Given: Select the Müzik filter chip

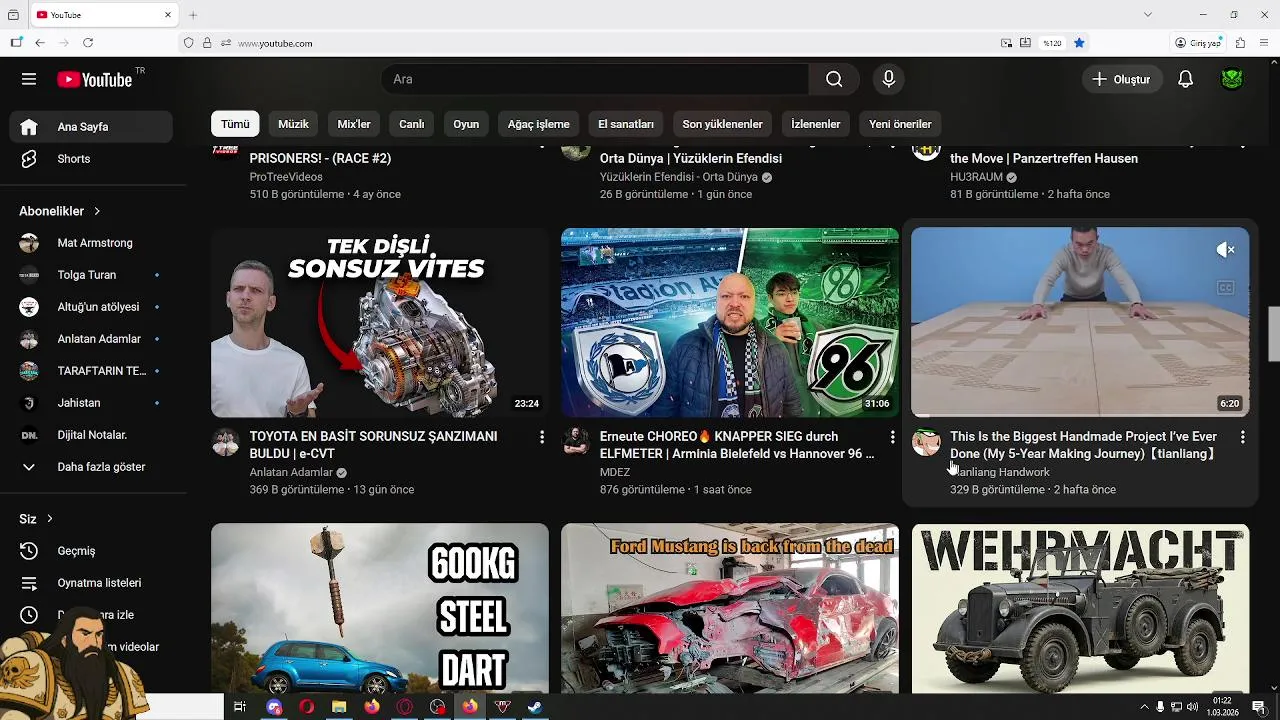Looking at the screenshot, I should 293,124.
